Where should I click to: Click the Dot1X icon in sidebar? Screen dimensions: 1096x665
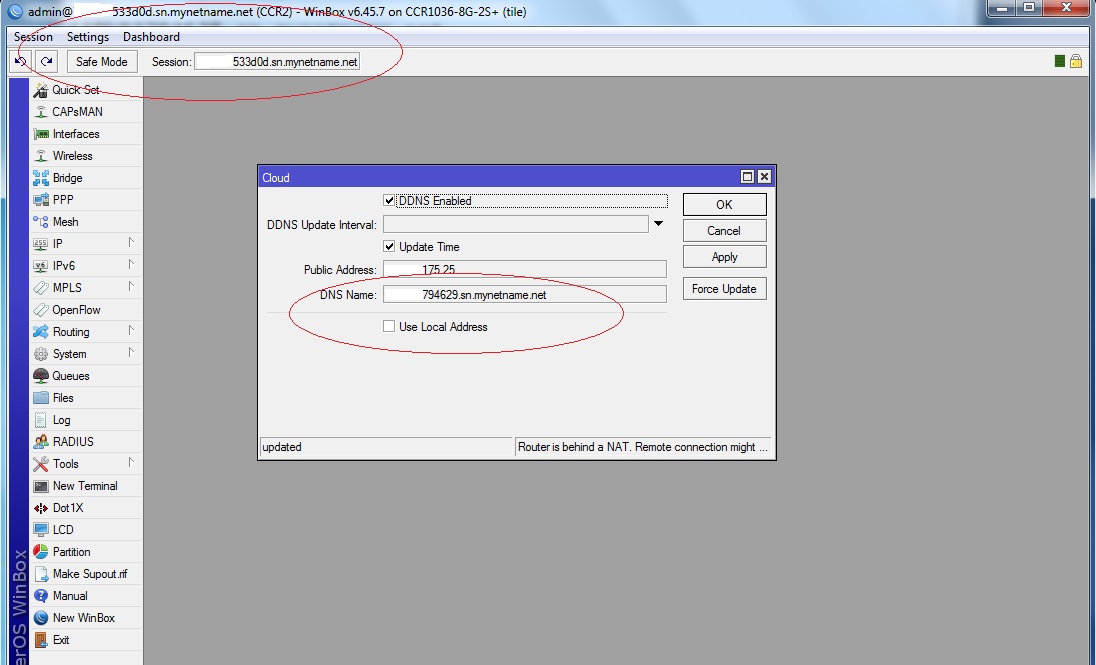click(41, 508)
